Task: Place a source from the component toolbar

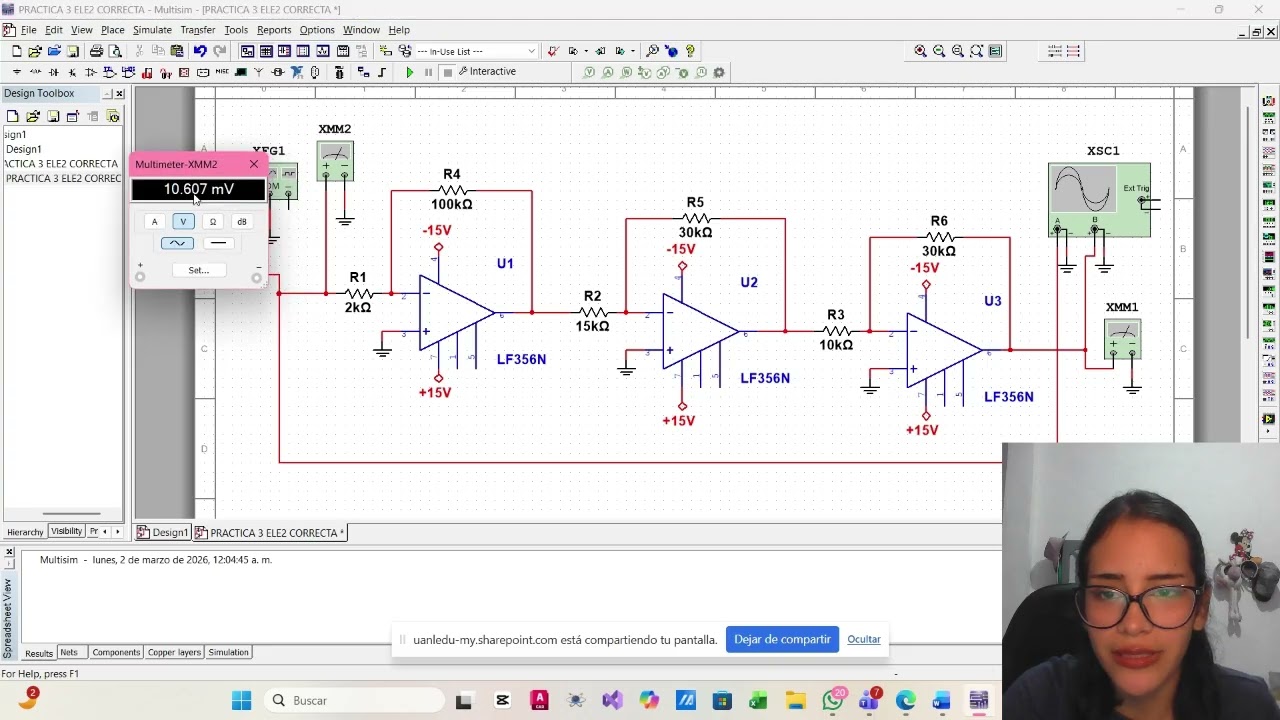Action: 17,72
